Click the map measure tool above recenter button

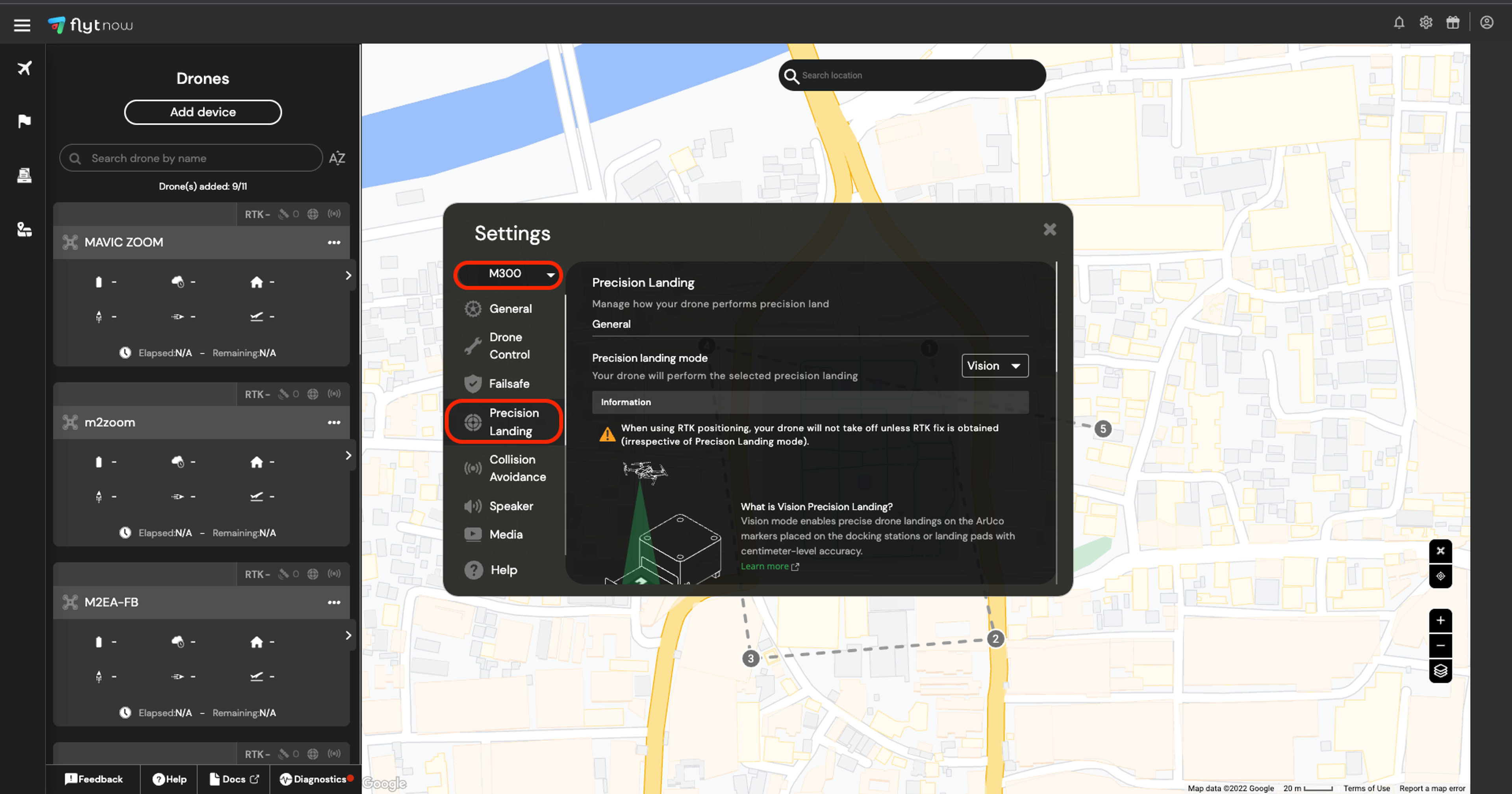click(x=1440, y=550)
